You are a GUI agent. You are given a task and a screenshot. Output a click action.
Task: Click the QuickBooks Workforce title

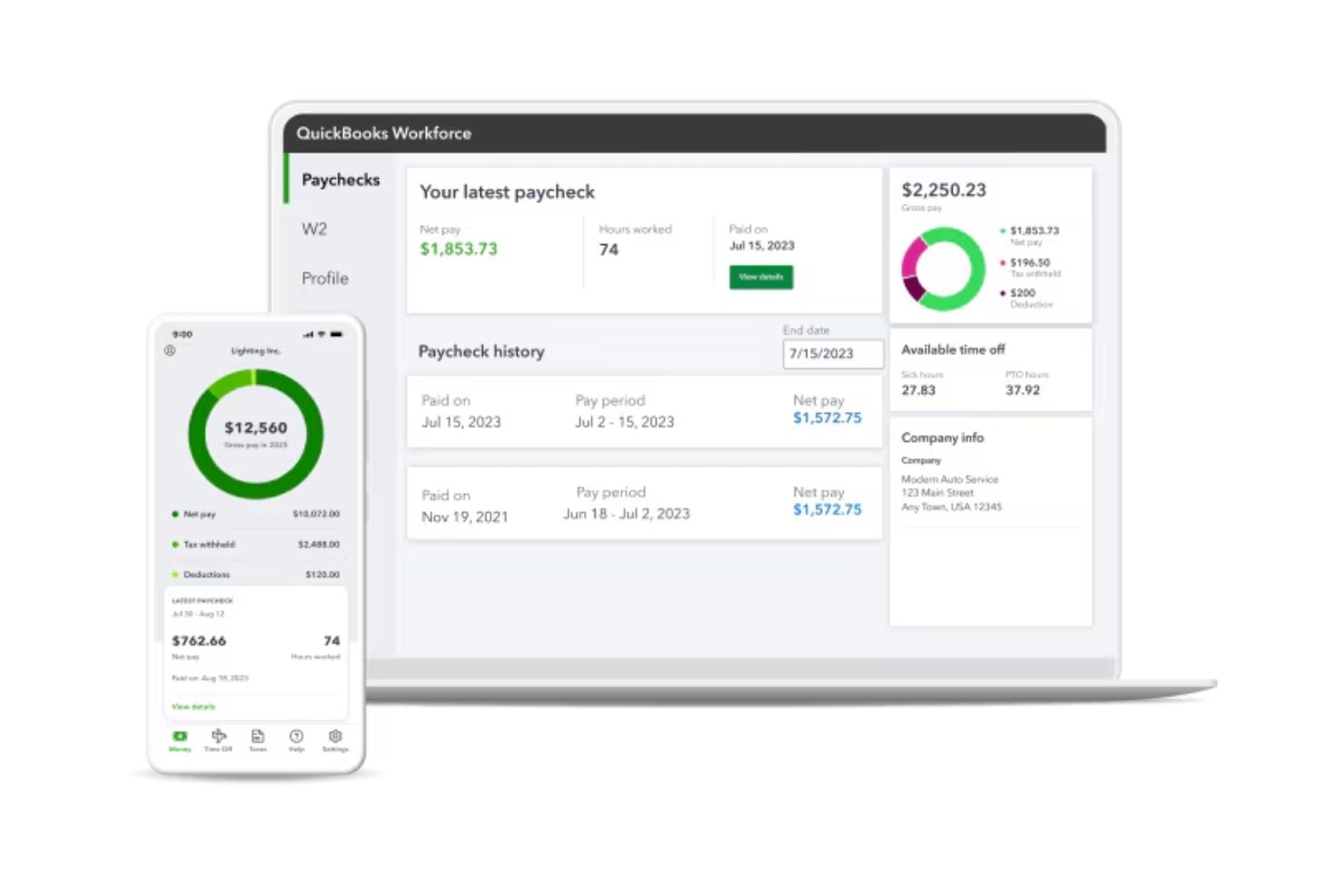(384, 133)
